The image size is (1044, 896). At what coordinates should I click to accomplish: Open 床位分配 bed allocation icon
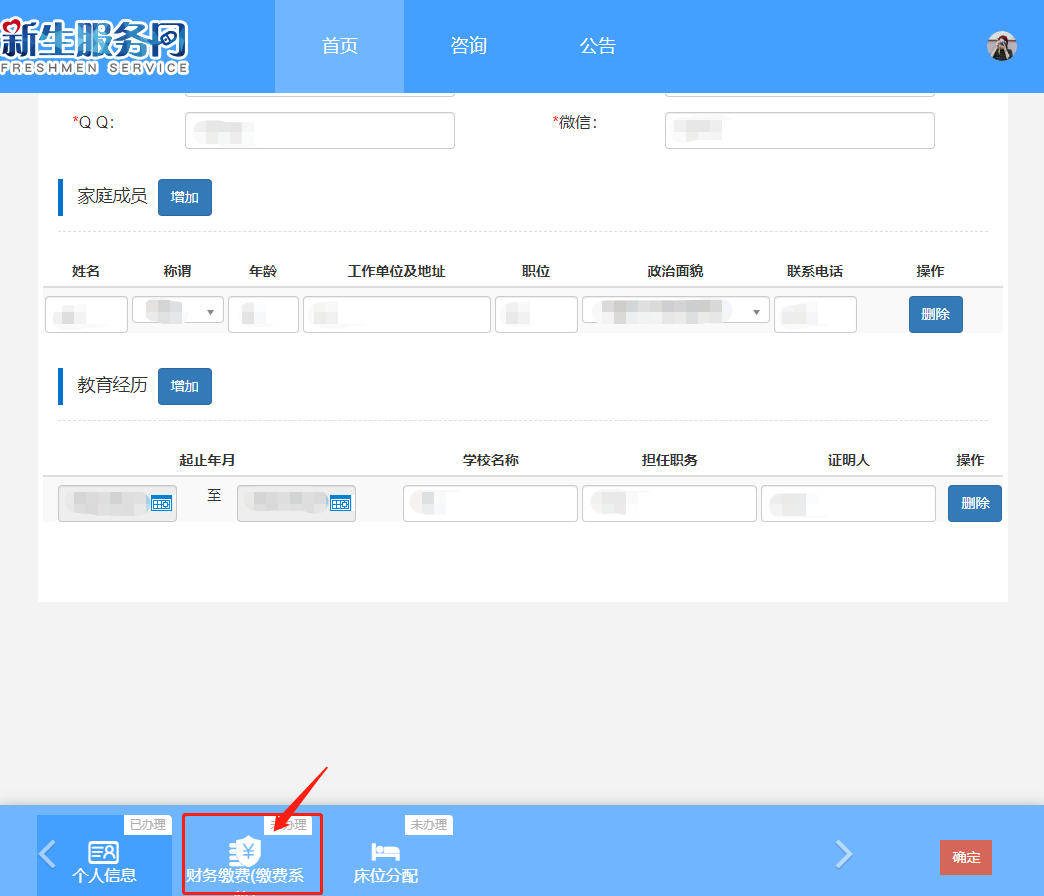click(385, 853)
